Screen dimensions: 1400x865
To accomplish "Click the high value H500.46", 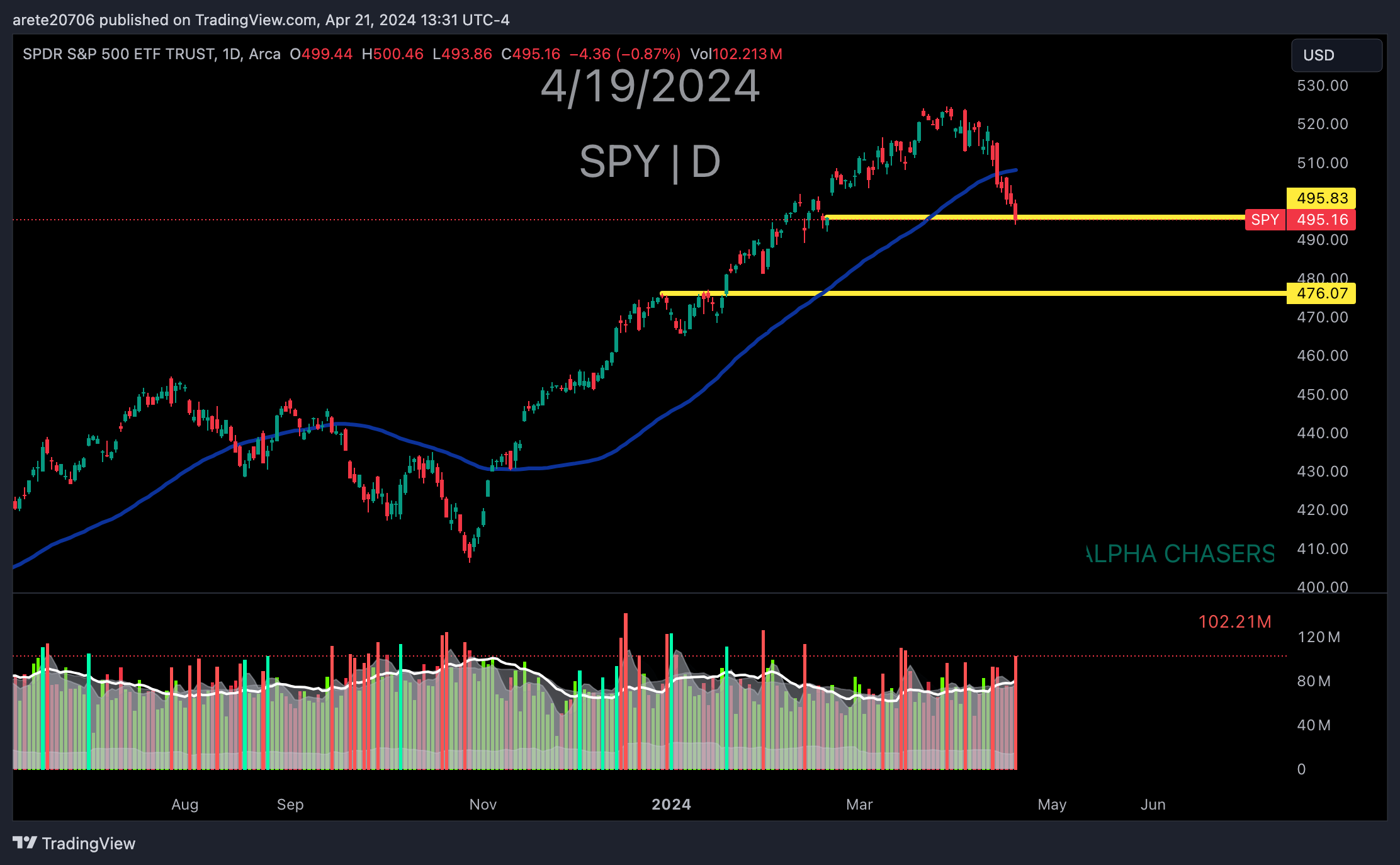I will 393,54.
